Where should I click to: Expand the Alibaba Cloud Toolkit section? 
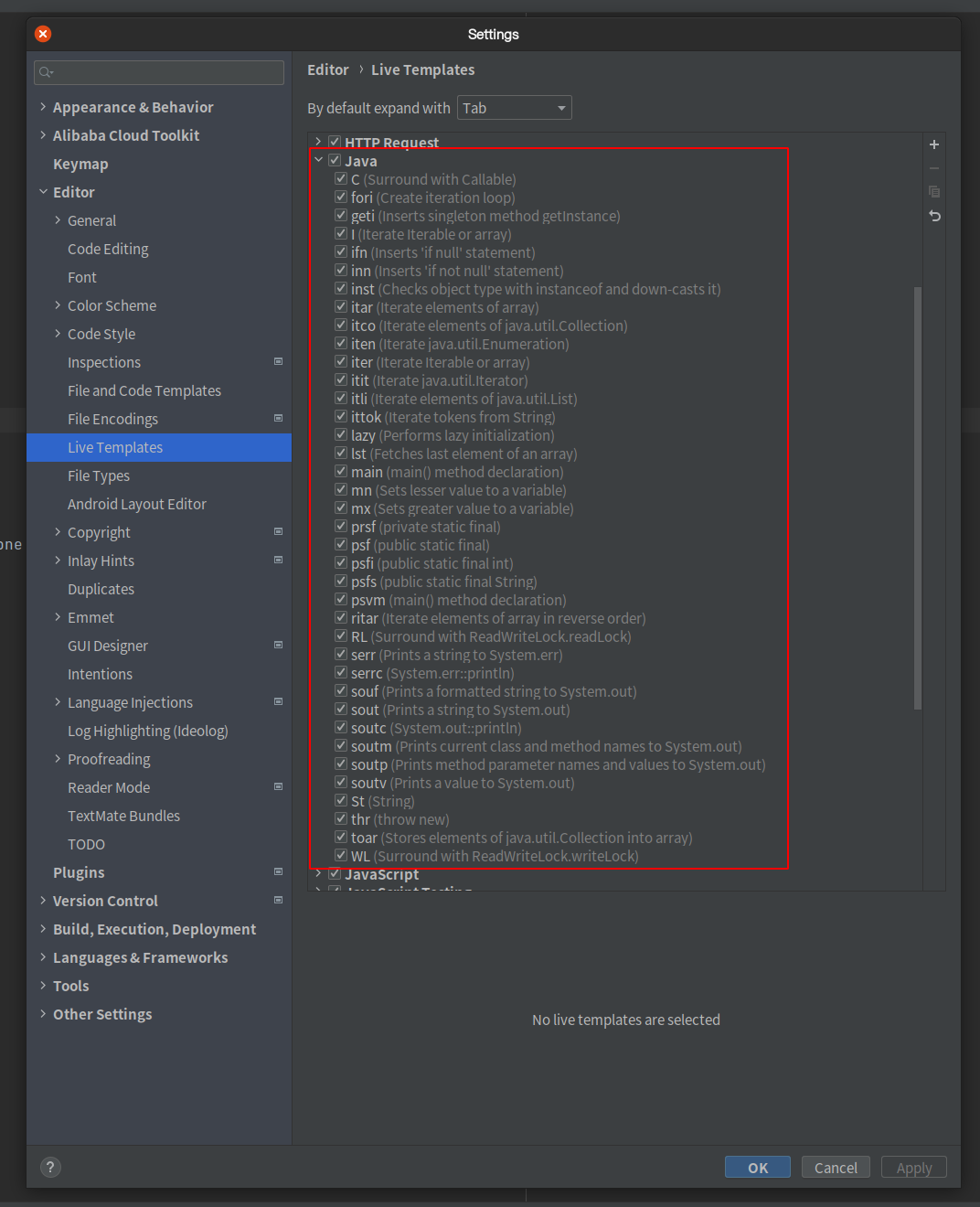43,135
